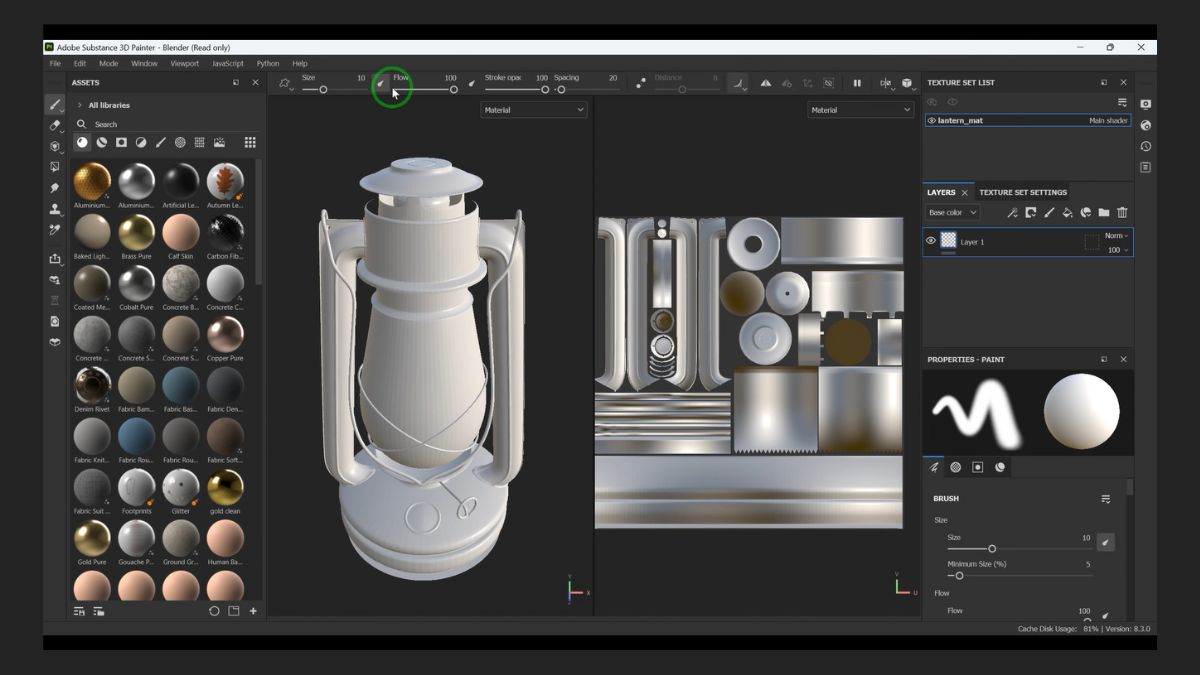Hide Layer 1 with its eye icon
This screenshot has width=1200, height=675.
(931, 241)
